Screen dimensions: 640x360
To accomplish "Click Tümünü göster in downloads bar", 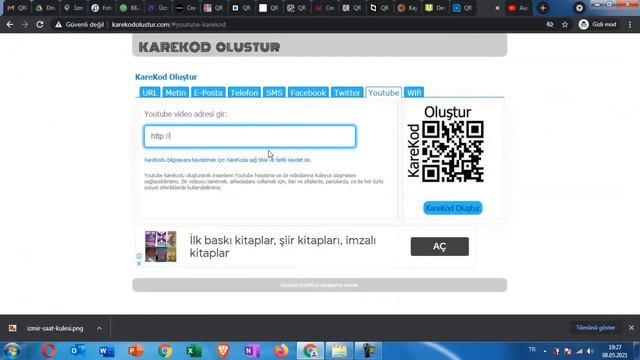I will [596, 328].
